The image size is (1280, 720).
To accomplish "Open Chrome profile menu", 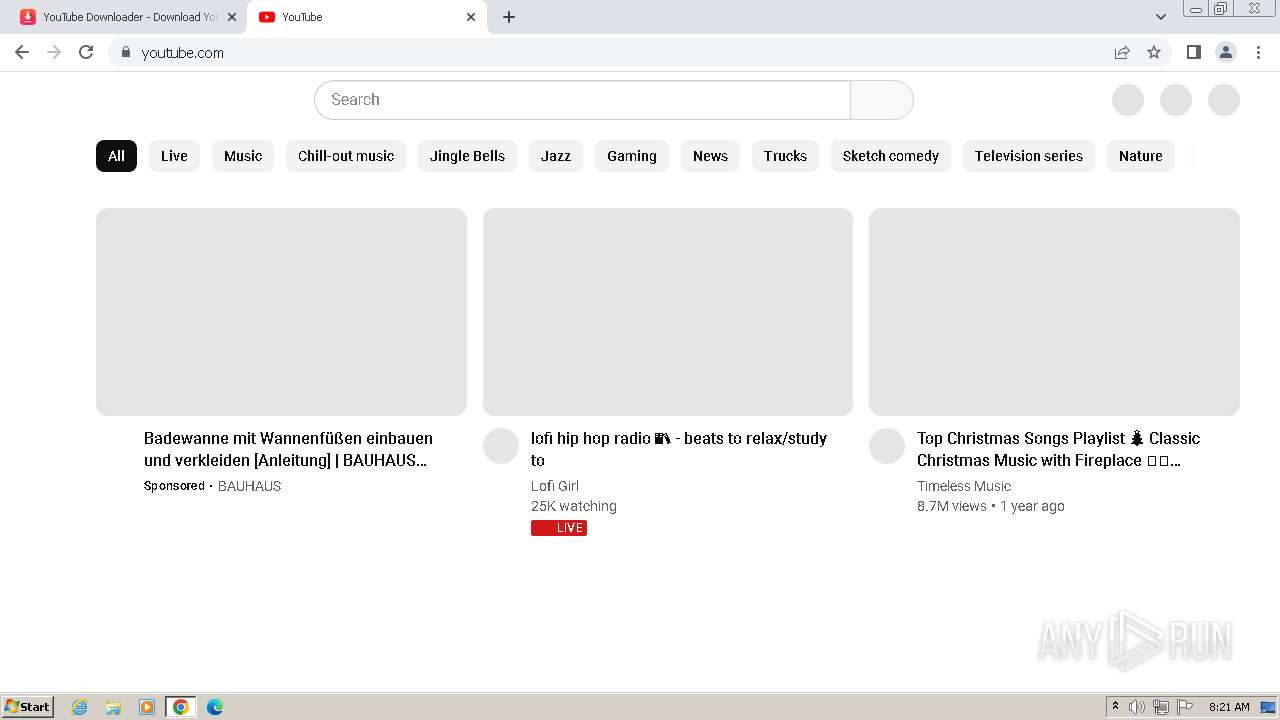I will (1226, 52).
